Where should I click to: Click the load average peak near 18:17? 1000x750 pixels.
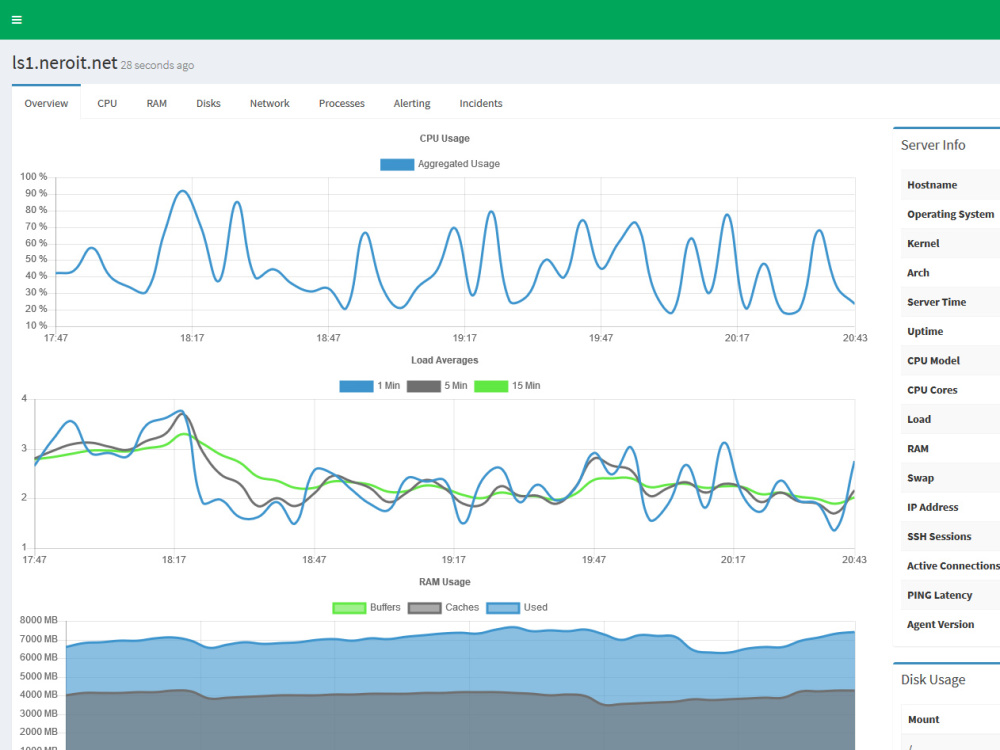pyautogui.click(x=181, y=411)
